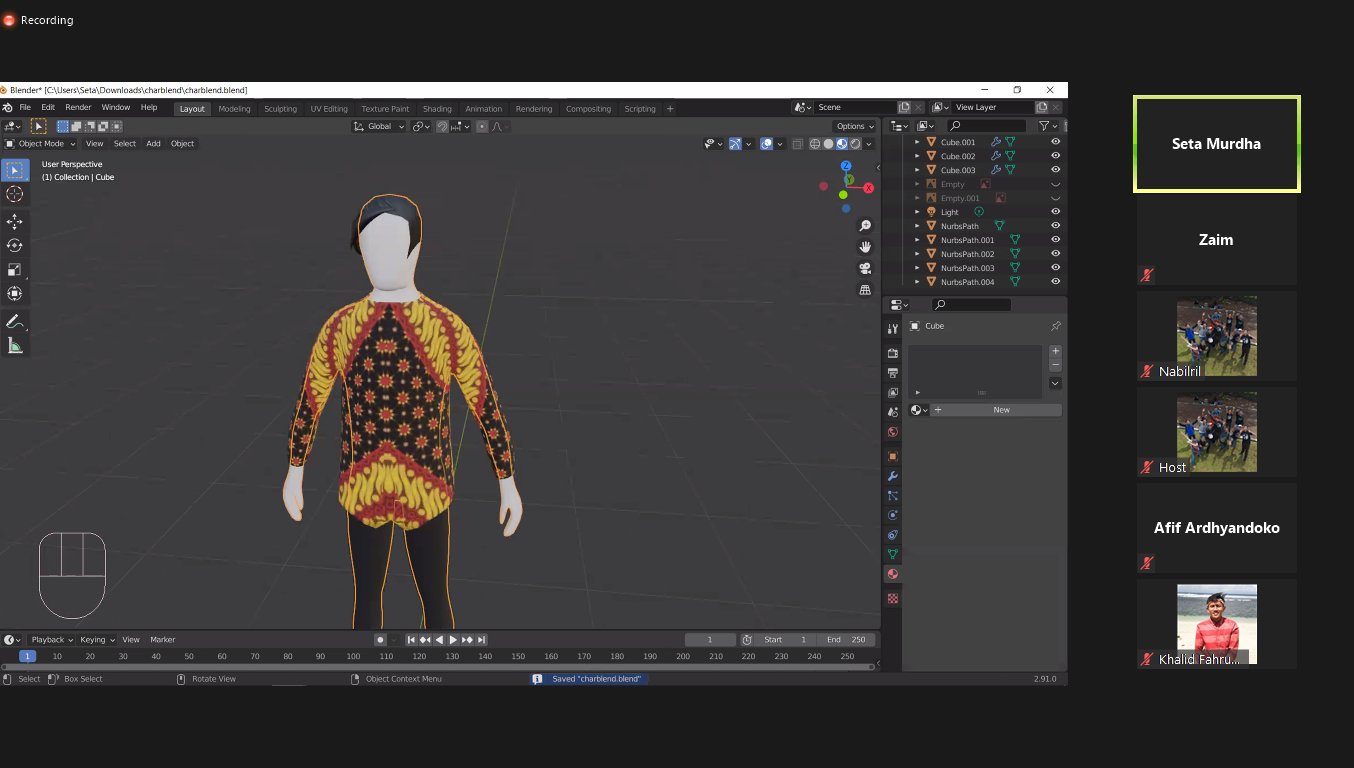Open the Global transform orientation dropdown
This screenshot has height=768, width=1354.
(380, 126)
